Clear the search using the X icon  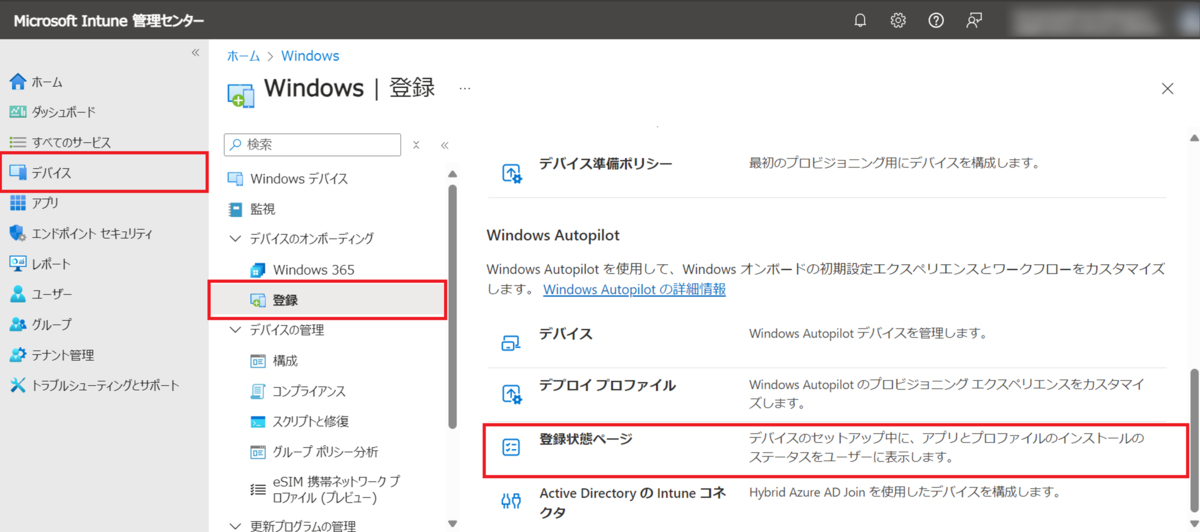point(416,145)
